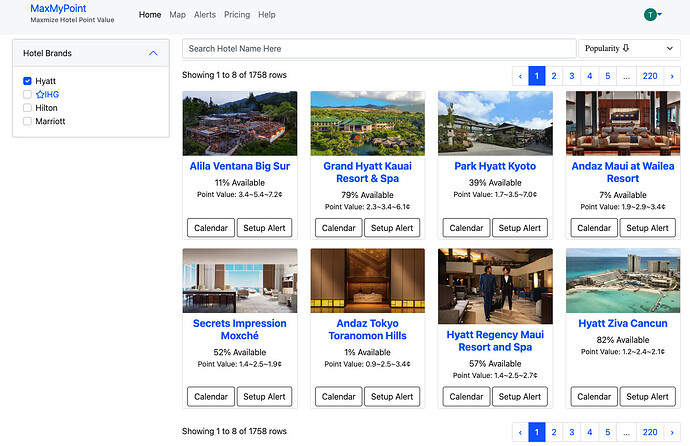Open the Hyatt Ziva Cancun hotel link

coord(623,323)
